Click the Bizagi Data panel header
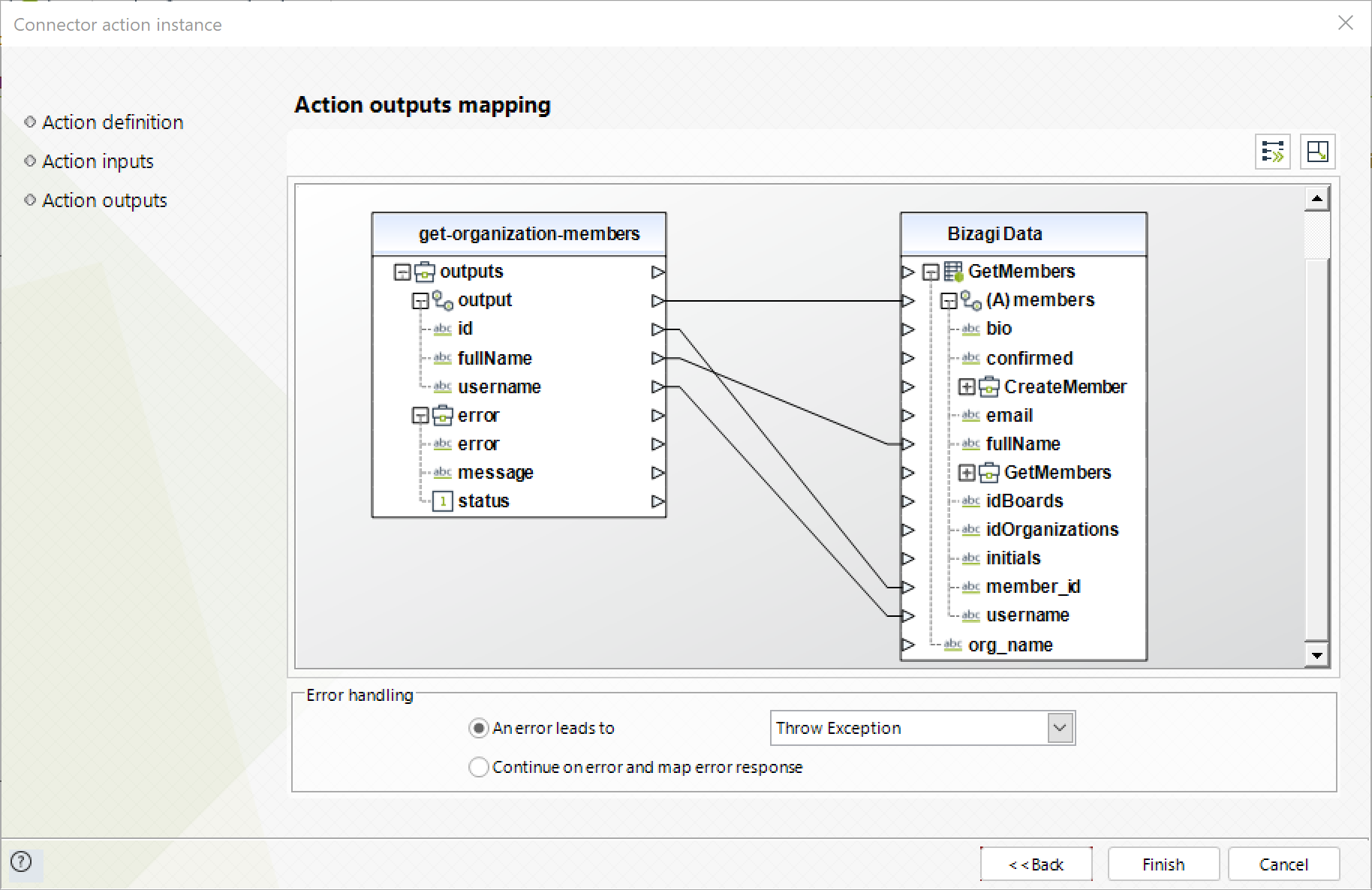This screenshot has width=1372, height=890. (1024, 233)
